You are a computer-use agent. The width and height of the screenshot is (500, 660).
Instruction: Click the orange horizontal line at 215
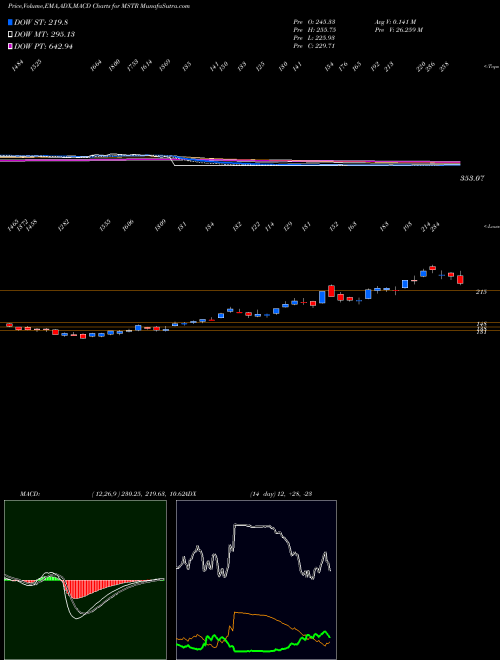pos(250,290)
